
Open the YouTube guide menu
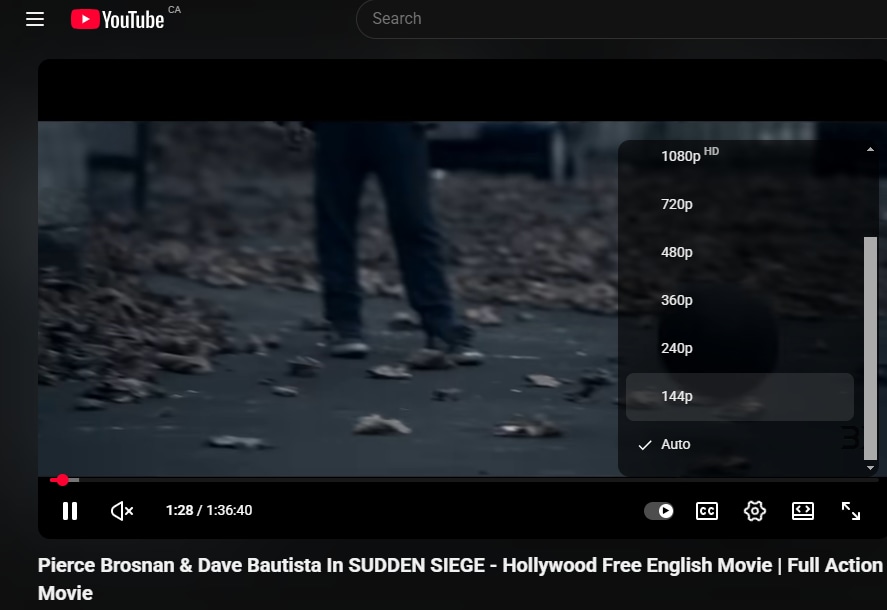(34, 19)
